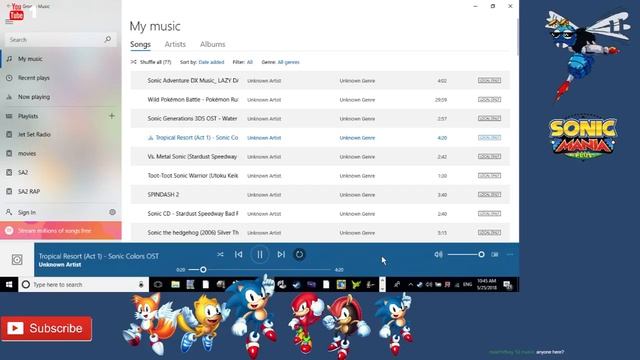Open the Action Center notification icon

pos(508,285)
